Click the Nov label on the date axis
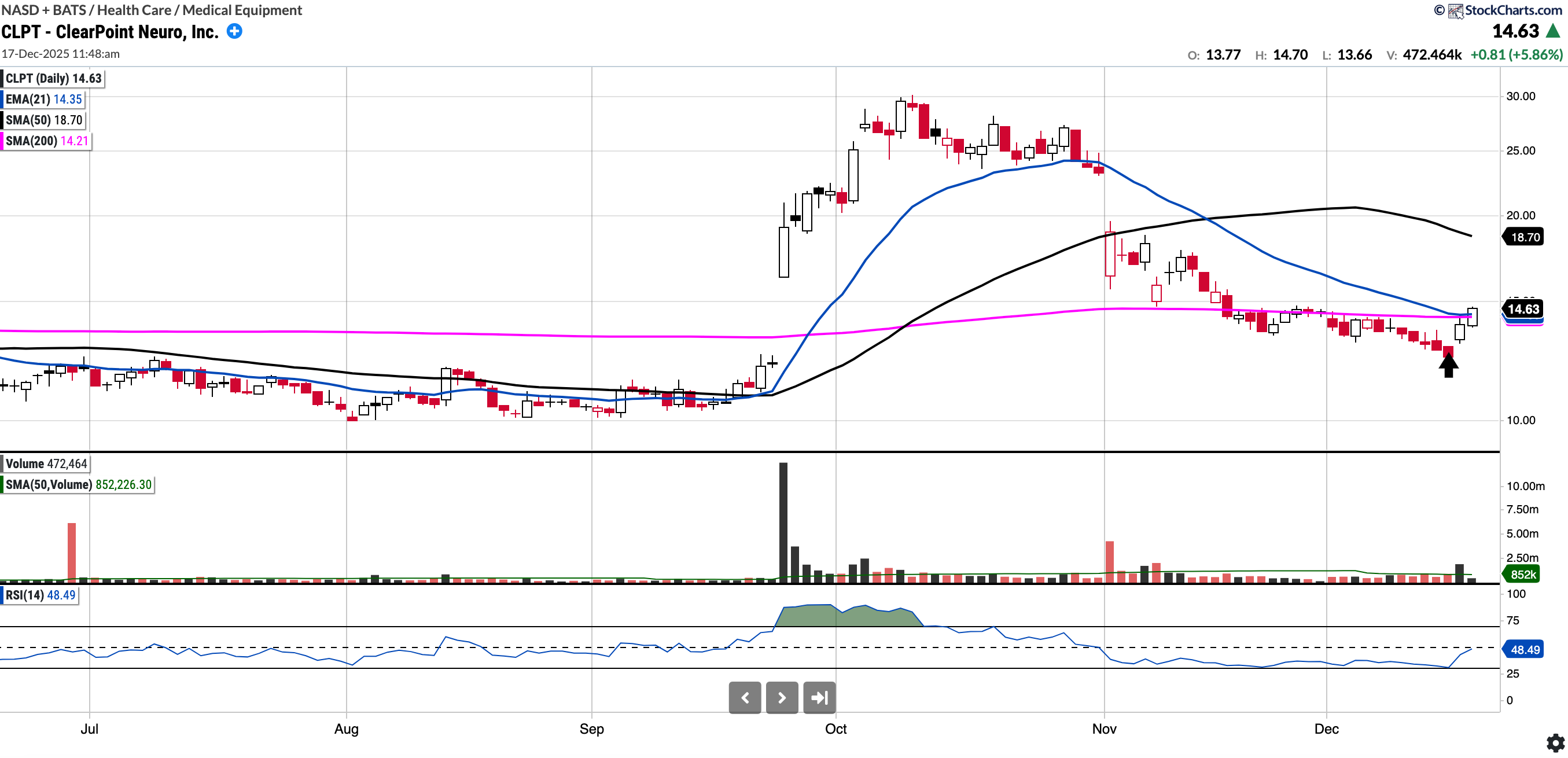Screen dimensions: 1568x758 (1103, 730)
